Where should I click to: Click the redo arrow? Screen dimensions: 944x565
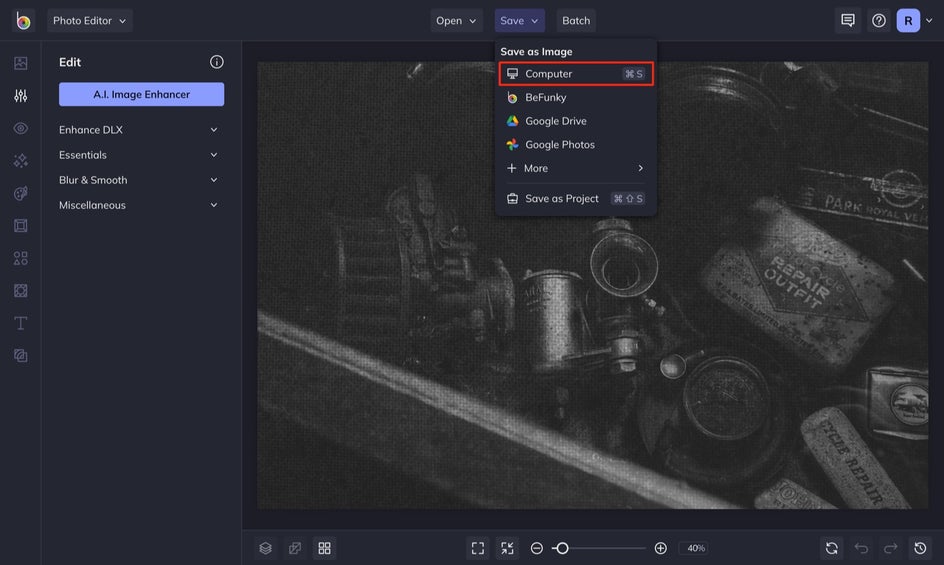[x=890, y=548]
